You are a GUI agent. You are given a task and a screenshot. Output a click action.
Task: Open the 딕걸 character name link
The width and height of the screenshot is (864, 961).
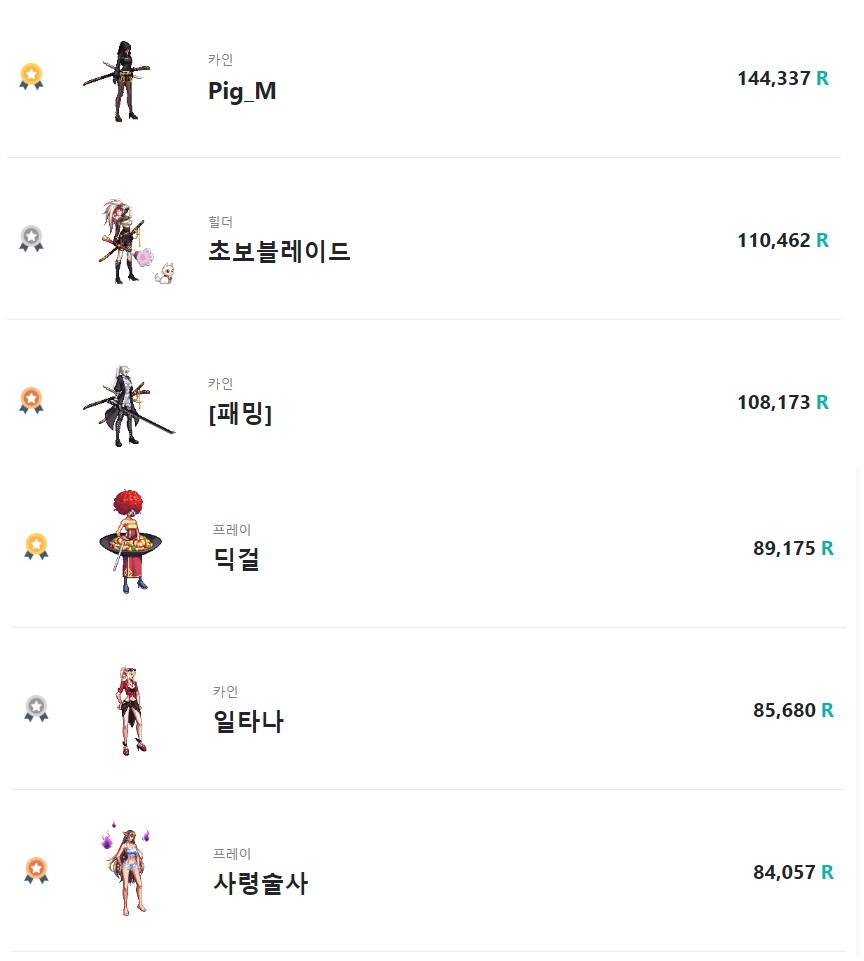point(237,559)
